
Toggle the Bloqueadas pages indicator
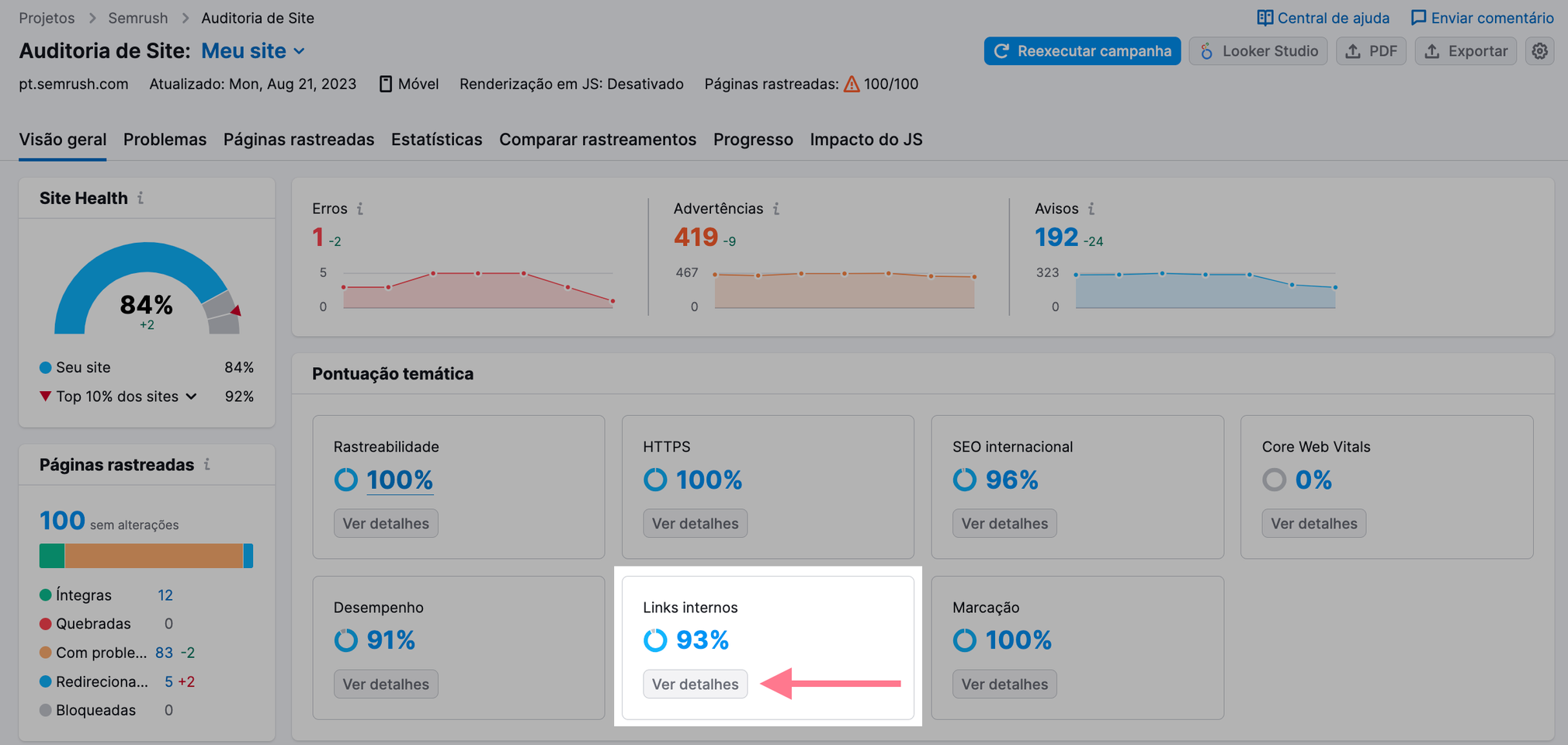[95, 709]
